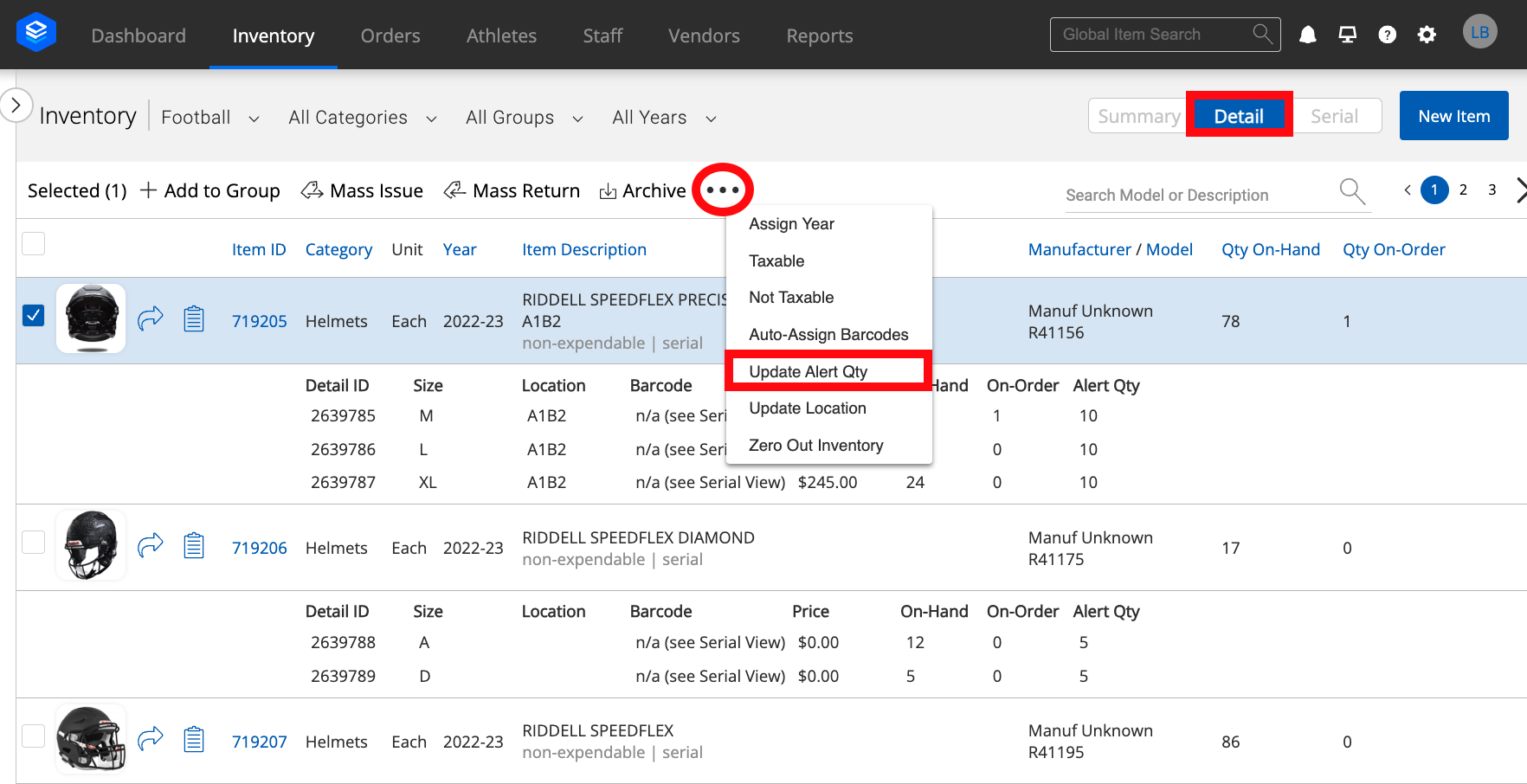Image resolution: width=1527 pixels, height=784 pixels.
Task: Go to the Orders tab
Action: (390, 35)
